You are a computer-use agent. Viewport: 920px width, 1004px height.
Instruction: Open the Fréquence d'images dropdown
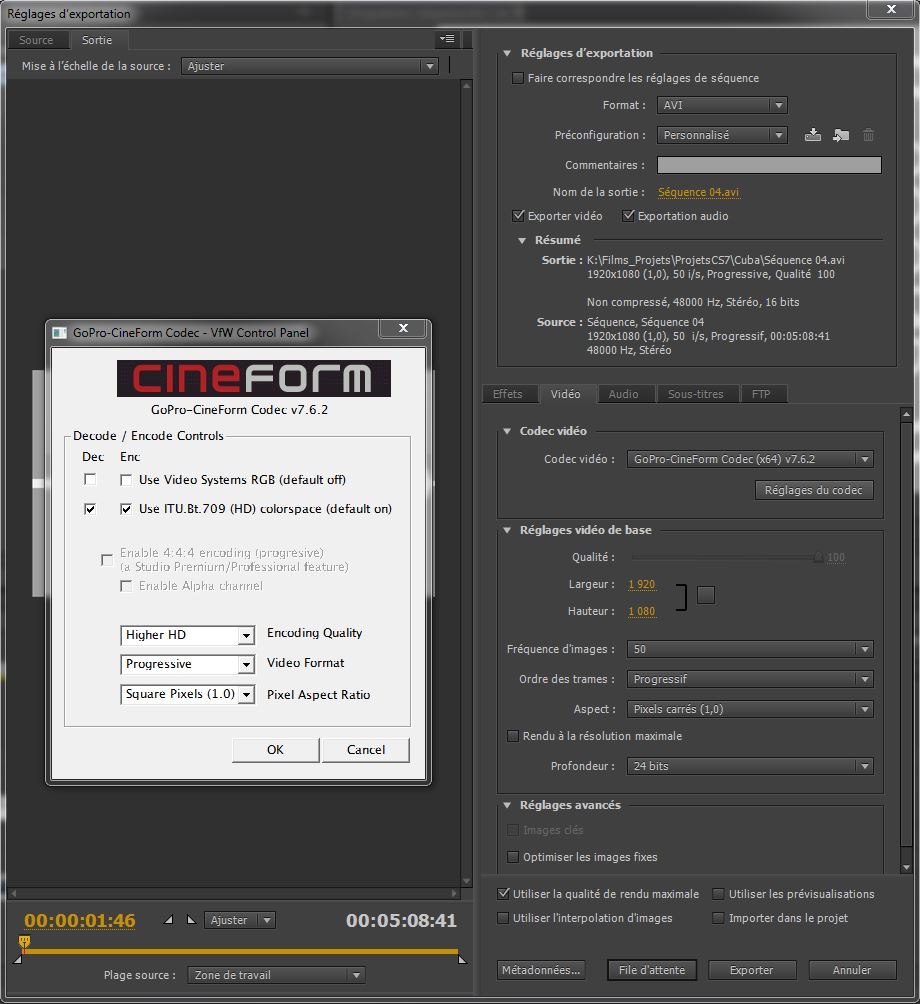(x=750, y=649)
